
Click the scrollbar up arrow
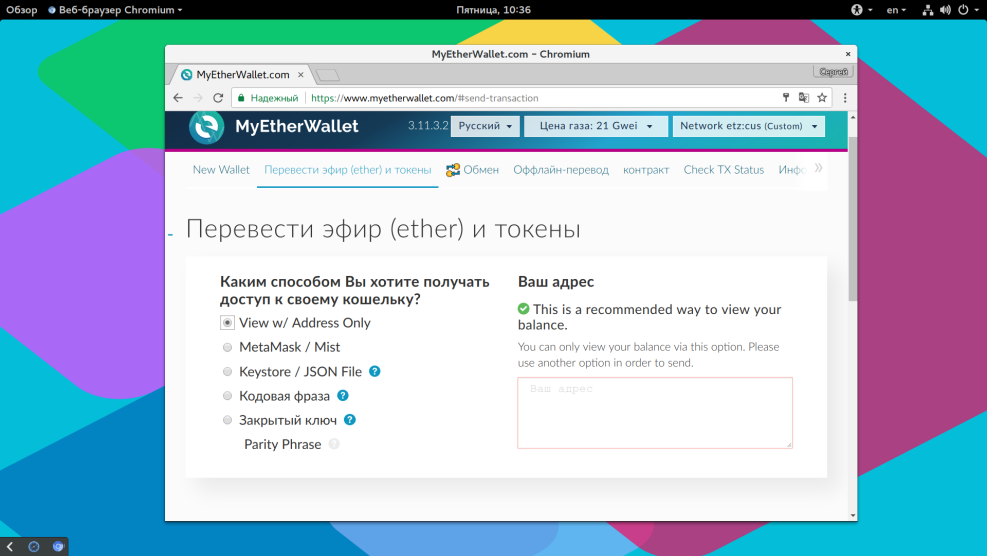point(853,117)
